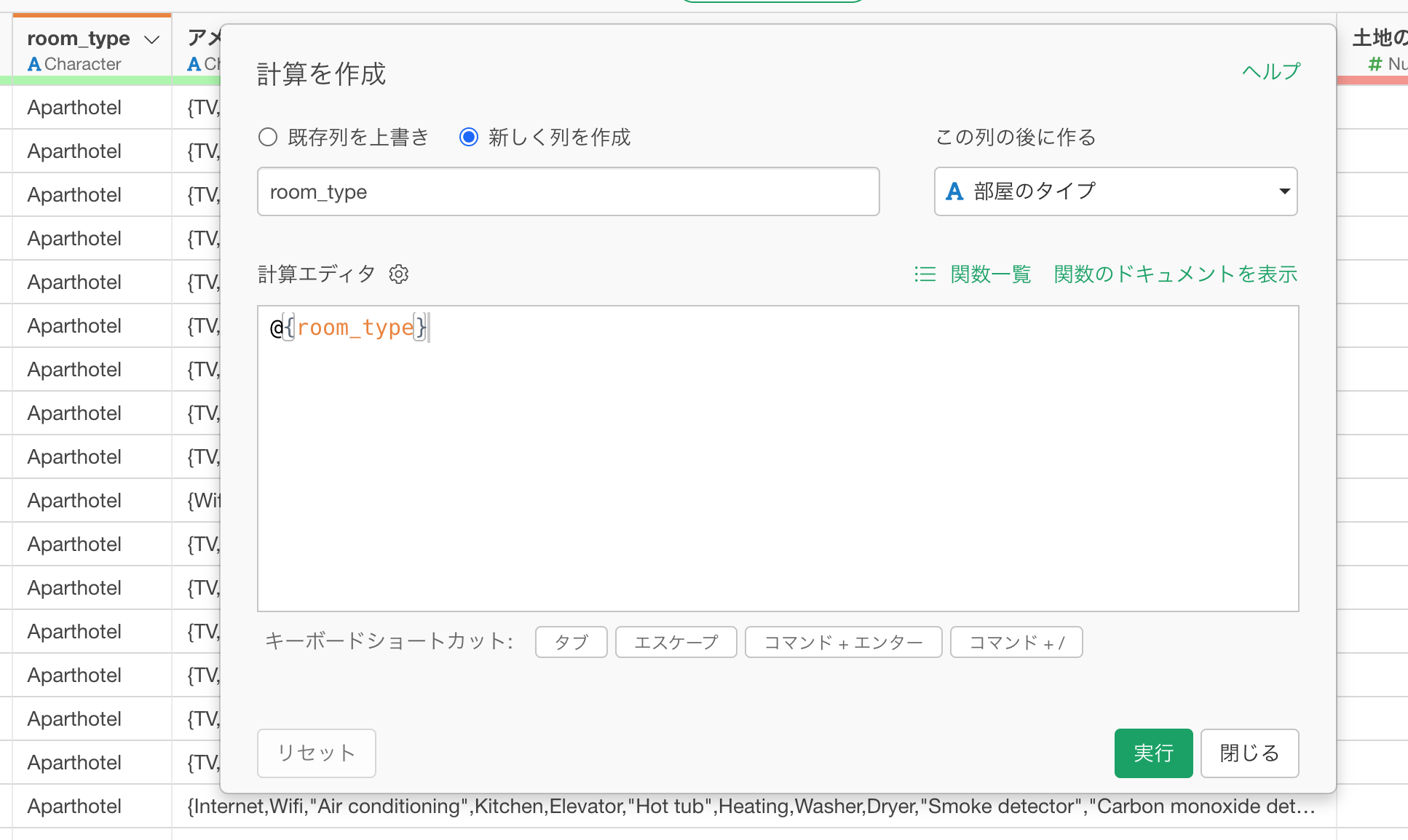Open the ヘルプ link
1408x840 pixels.
tap(1270, 71)
